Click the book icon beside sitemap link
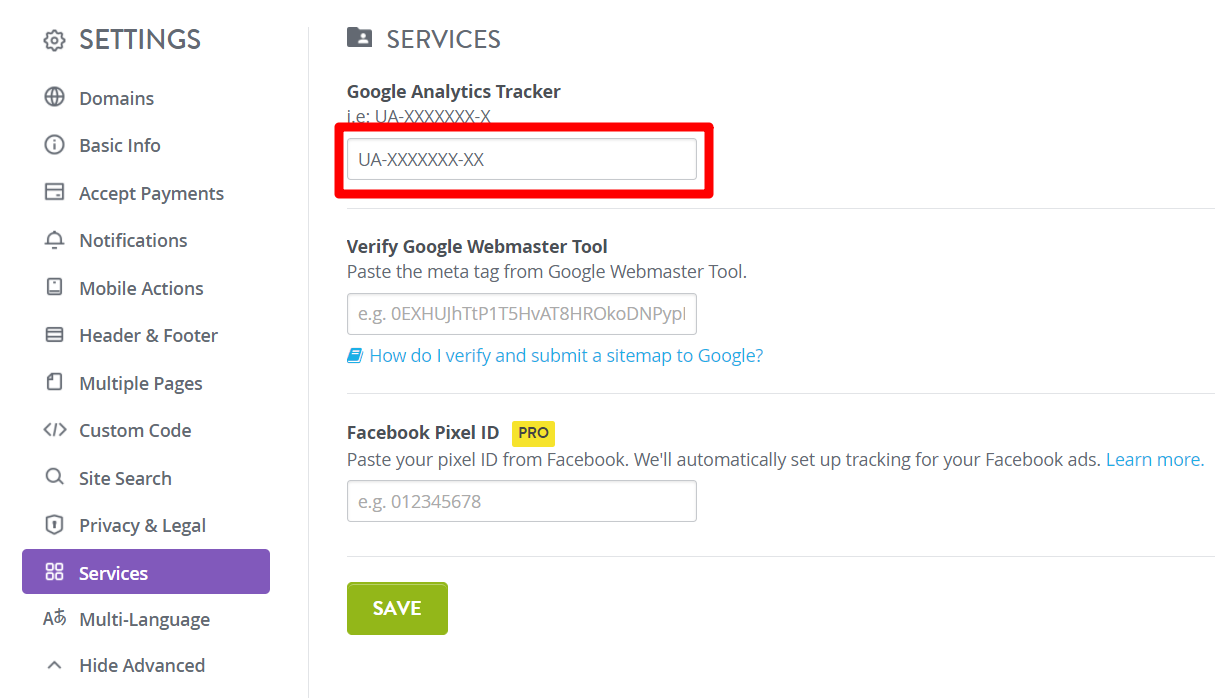 click(x=355, y=355)
